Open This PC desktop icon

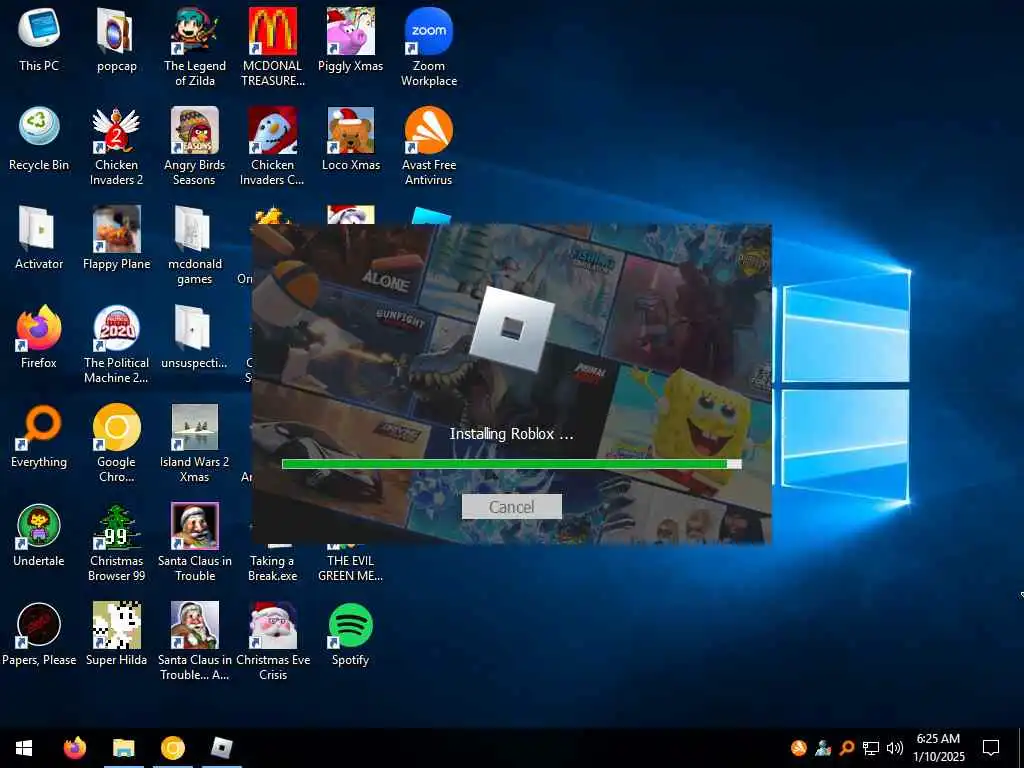tap(39, 40)
